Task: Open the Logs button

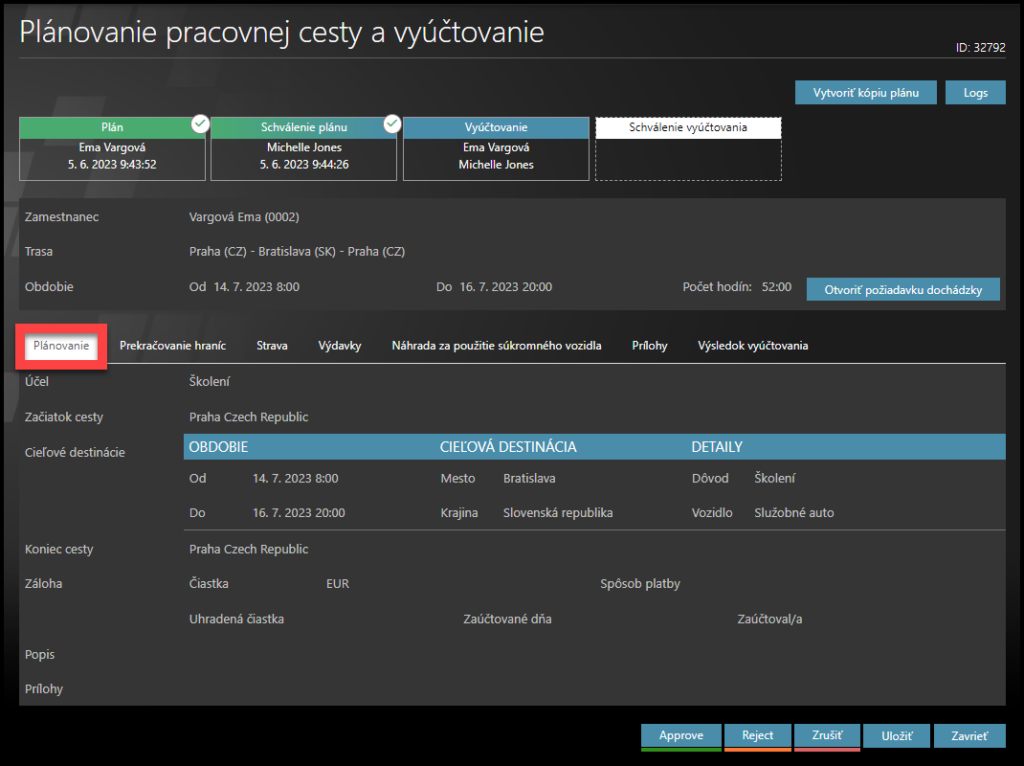Action: [x=975, y=93]
